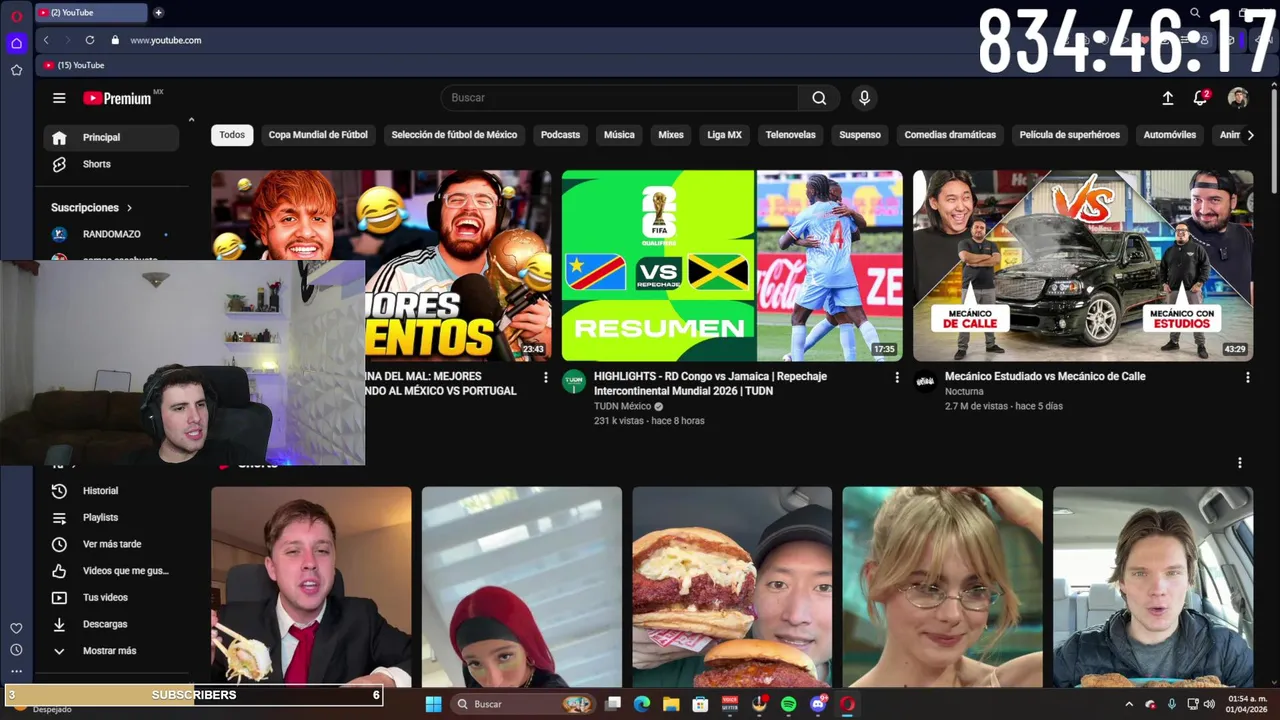Select the Automóviles chip
Image resolution: width=1280 pixels, height=720 pixels.
coord(1169,135)
